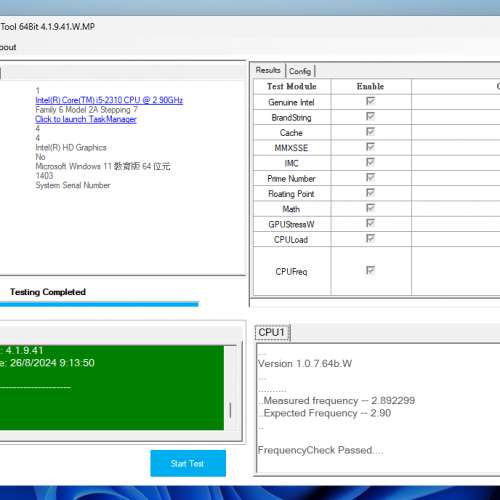This screenshot has height=500, width=500.
Task: Toggle the Floating Point checkbox
Action: (370, 193)
